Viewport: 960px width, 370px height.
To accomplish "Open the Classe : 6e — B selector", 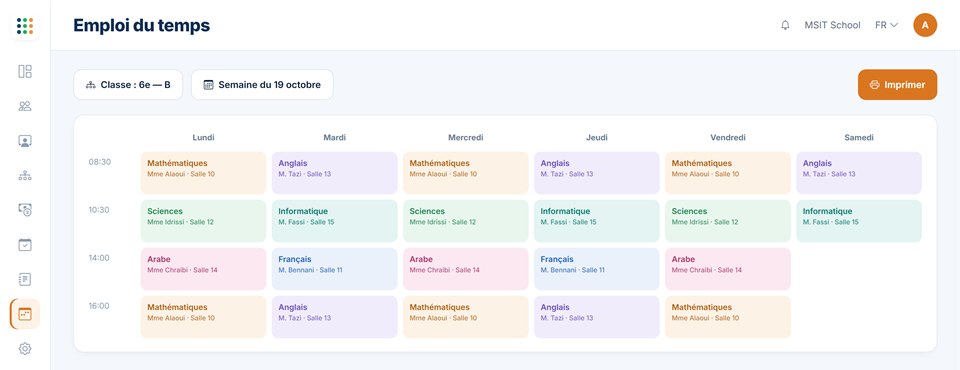I will pos(128,85).
